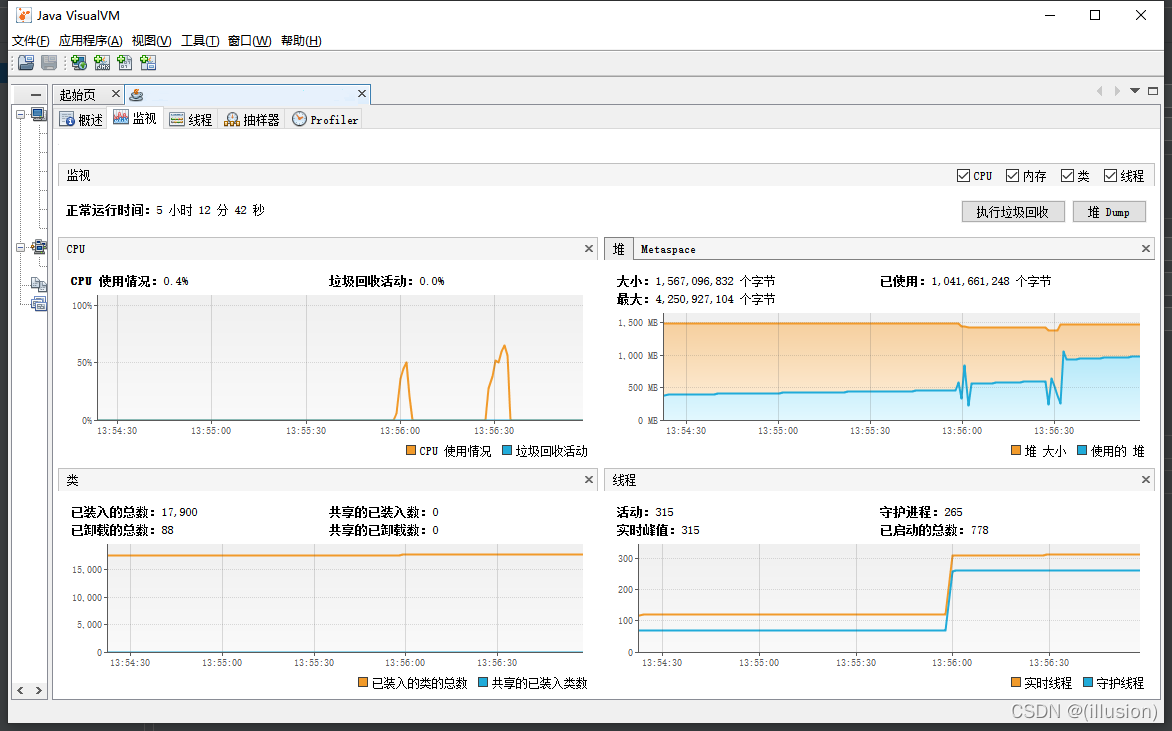Screen dimensions: 1172x731
Task: Click the Add JMX Connection toolbar icon
Action: (x=101, y=63)
